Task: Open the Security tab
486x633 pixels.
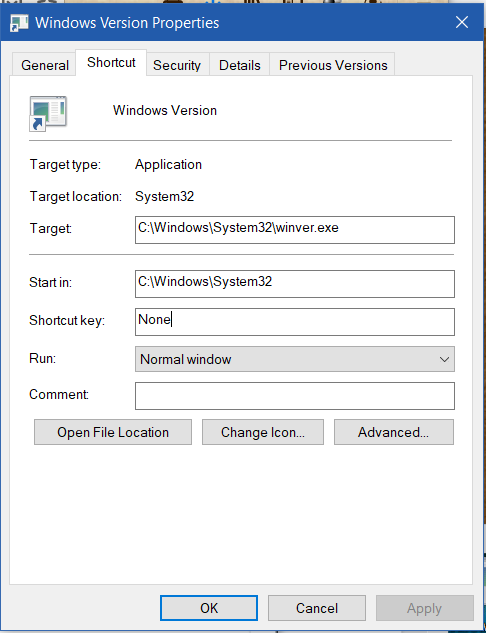Action: tap(177, 65)
